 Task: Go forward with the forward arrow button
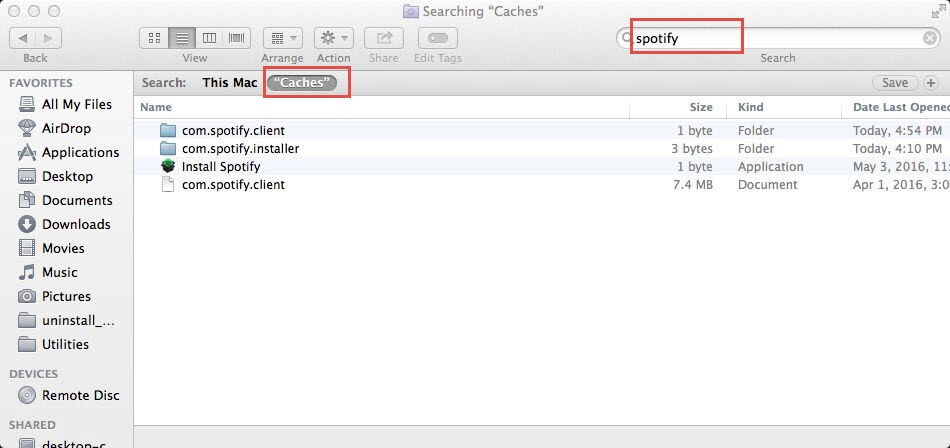tap(48, 38)
